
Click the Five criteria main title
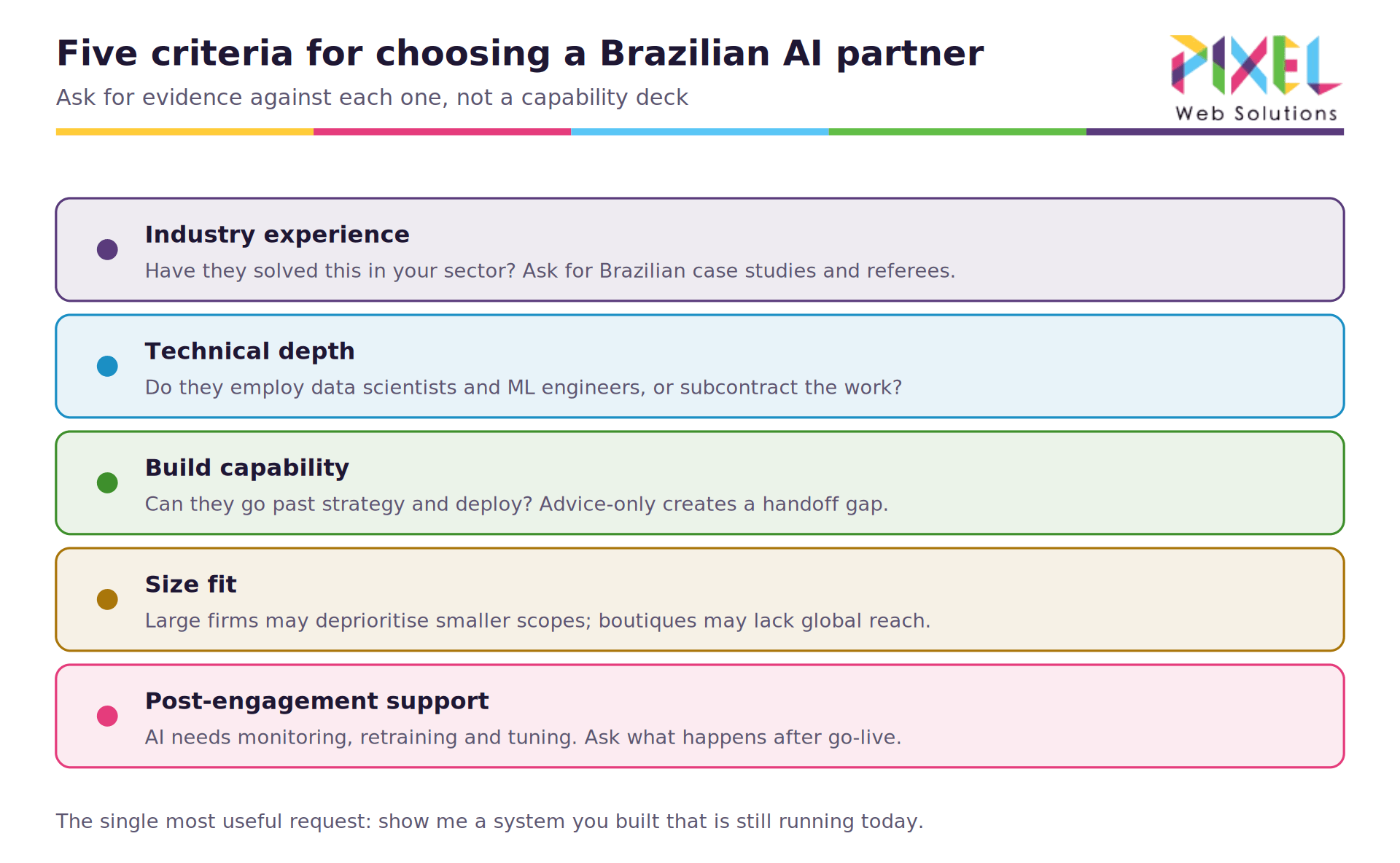click(x=520, y=54)
